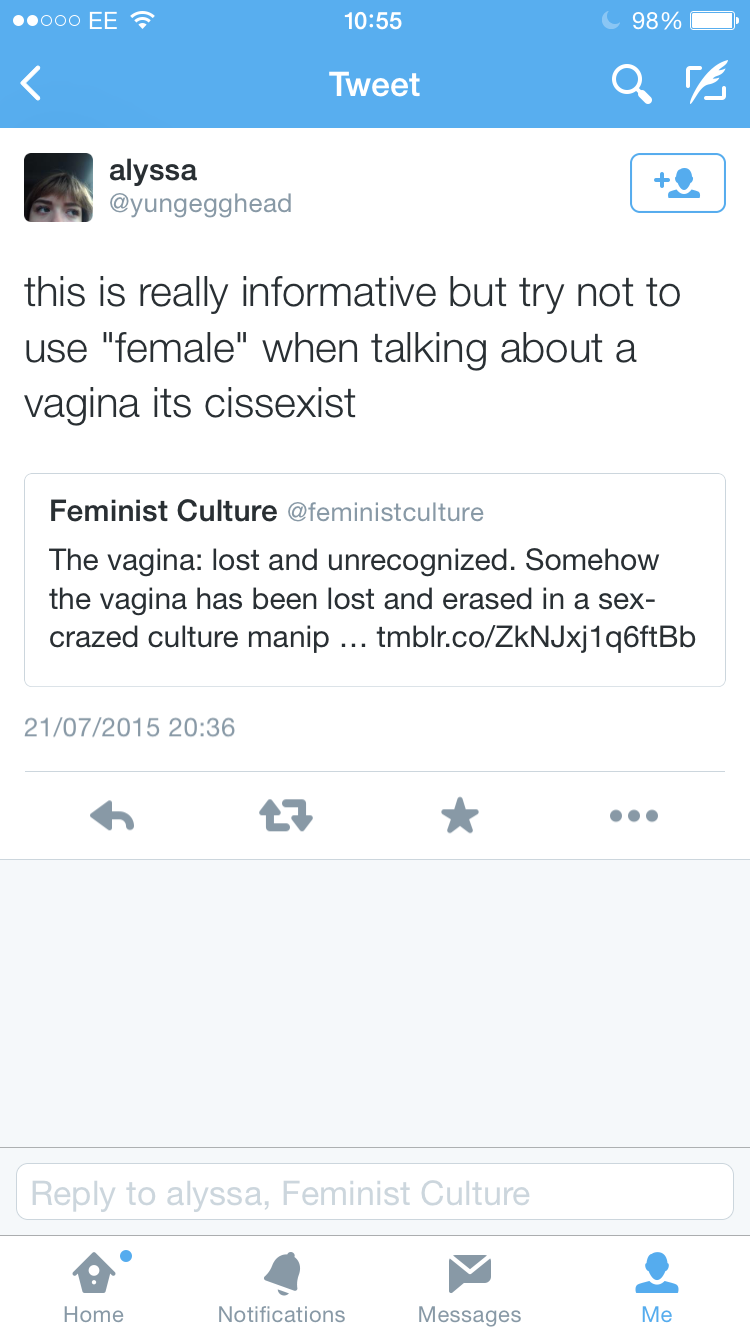Viewport: 750px width, 1334px height.
Task: Tap the back arrow icon
Action: 32,84
